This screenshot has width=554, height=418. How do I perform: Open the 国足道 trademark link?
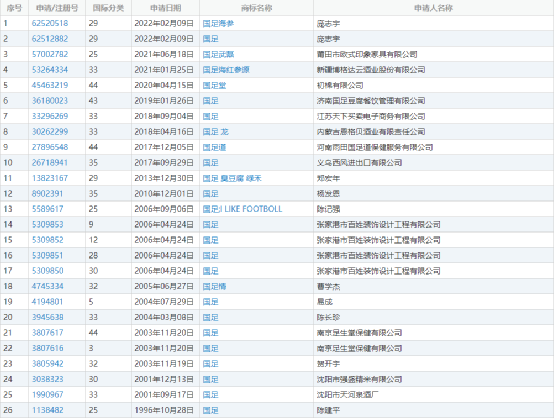coord(214,147)
